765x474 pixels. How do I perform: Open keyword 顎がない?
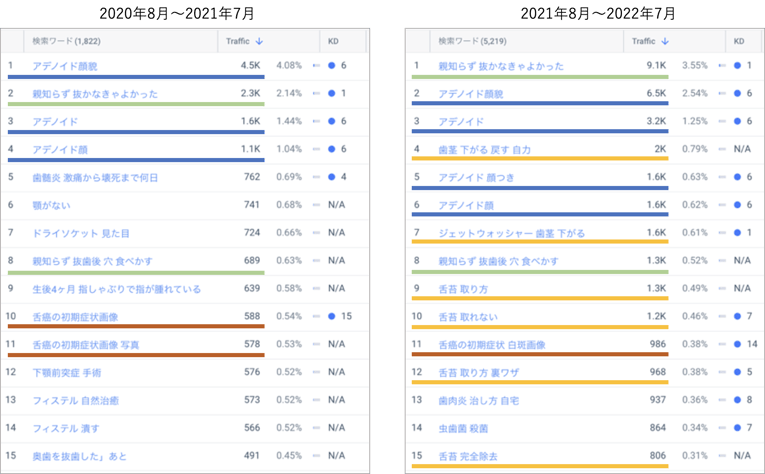coord(51,205)
